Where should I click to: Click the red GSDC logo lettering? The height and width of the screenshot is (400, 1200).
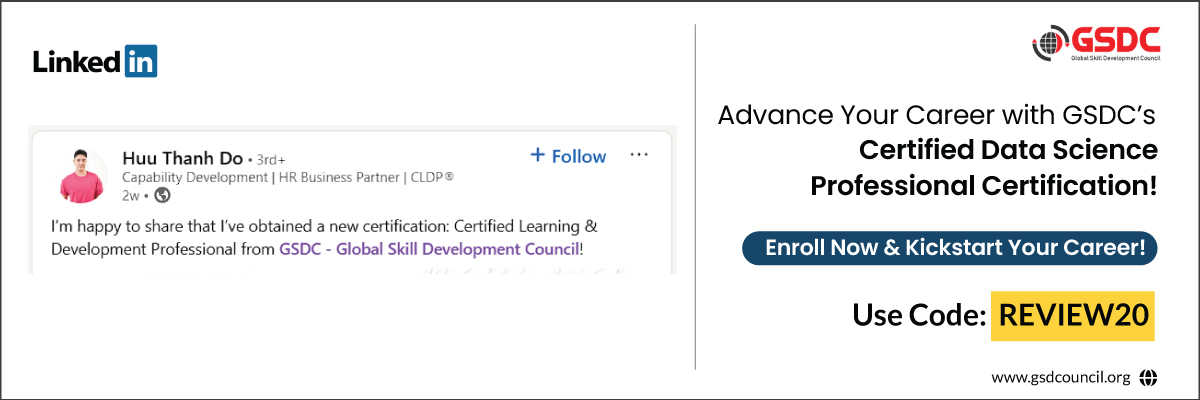pyautogui.click(x=1115, y=40)
